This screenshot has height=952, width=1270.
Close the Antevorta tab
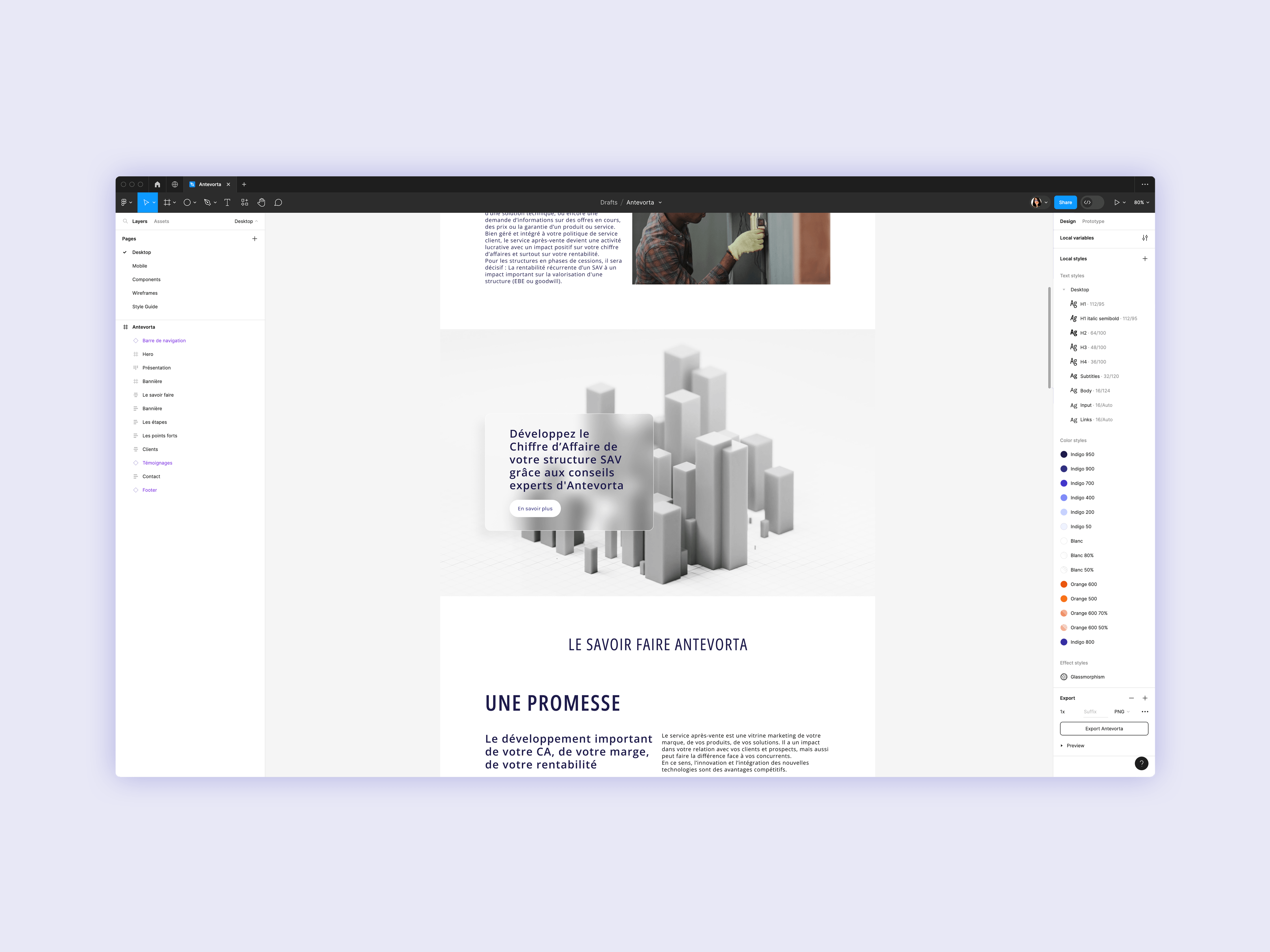pos(229,184)
